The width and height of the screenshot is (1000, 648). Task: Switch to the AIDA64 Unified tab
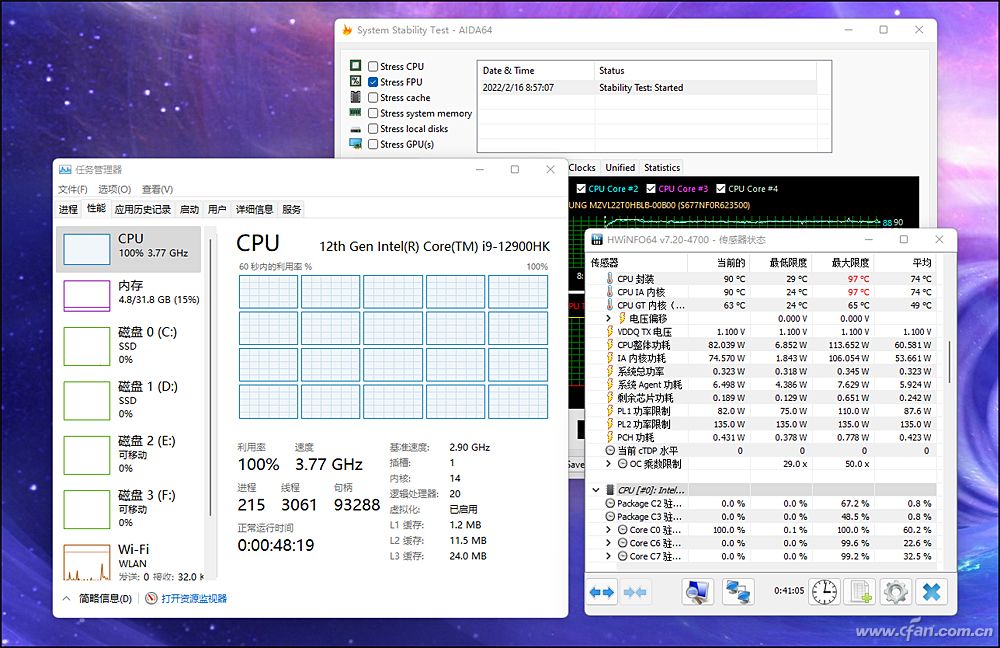(x=620, y=168)
